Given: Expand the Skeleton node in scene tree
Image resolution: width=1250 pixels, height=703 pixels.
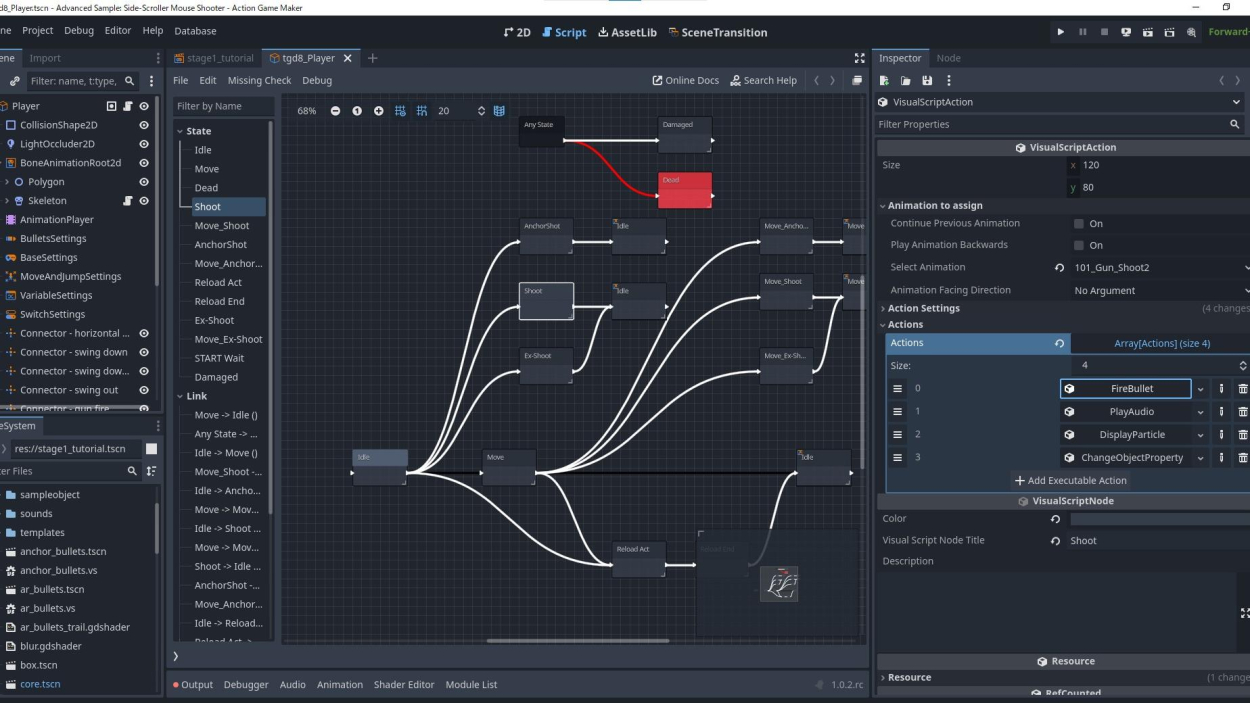Looking at the screenshot, I should [7, 201].
